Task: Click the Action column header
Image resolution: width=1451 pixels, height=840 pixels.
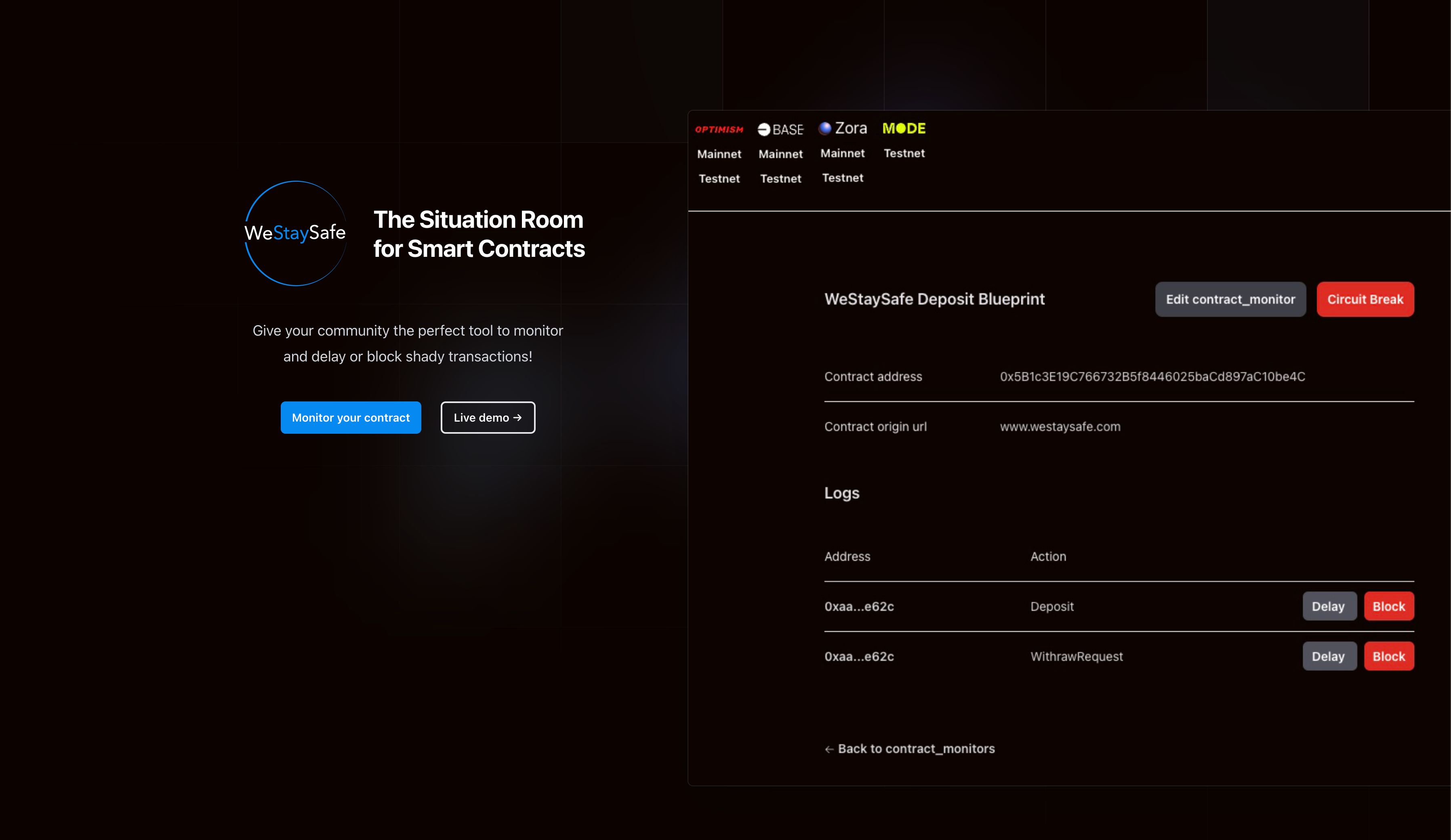Action: point(1048,557)
